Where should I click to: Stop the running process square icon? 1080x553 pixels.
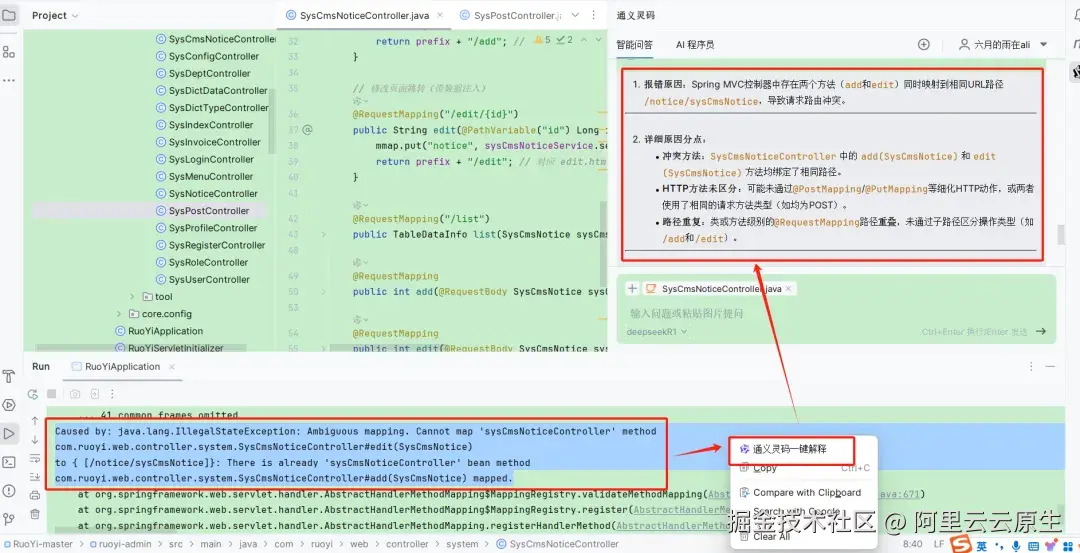[51, 394]
